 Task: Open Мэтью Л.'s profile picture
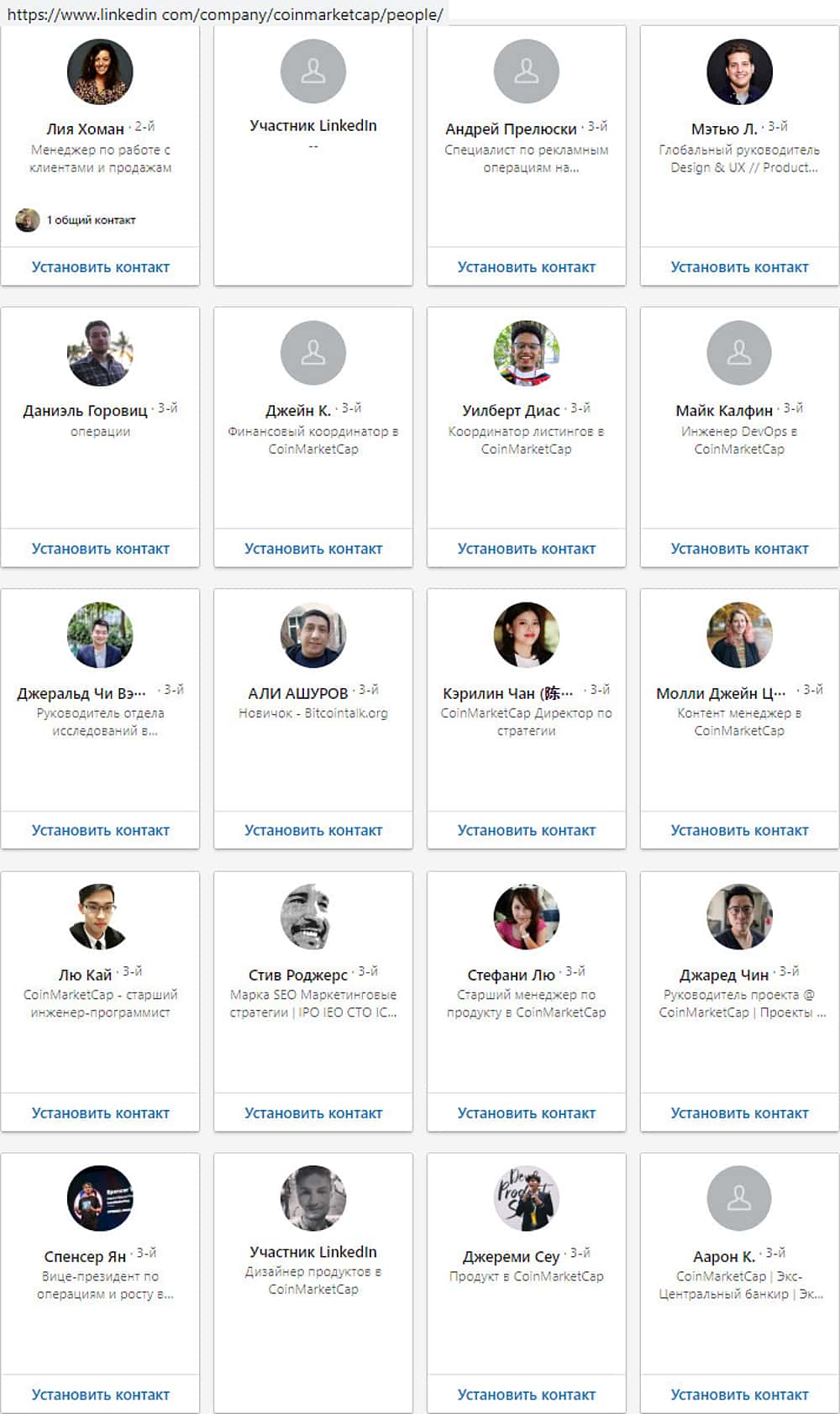(739, 72)
